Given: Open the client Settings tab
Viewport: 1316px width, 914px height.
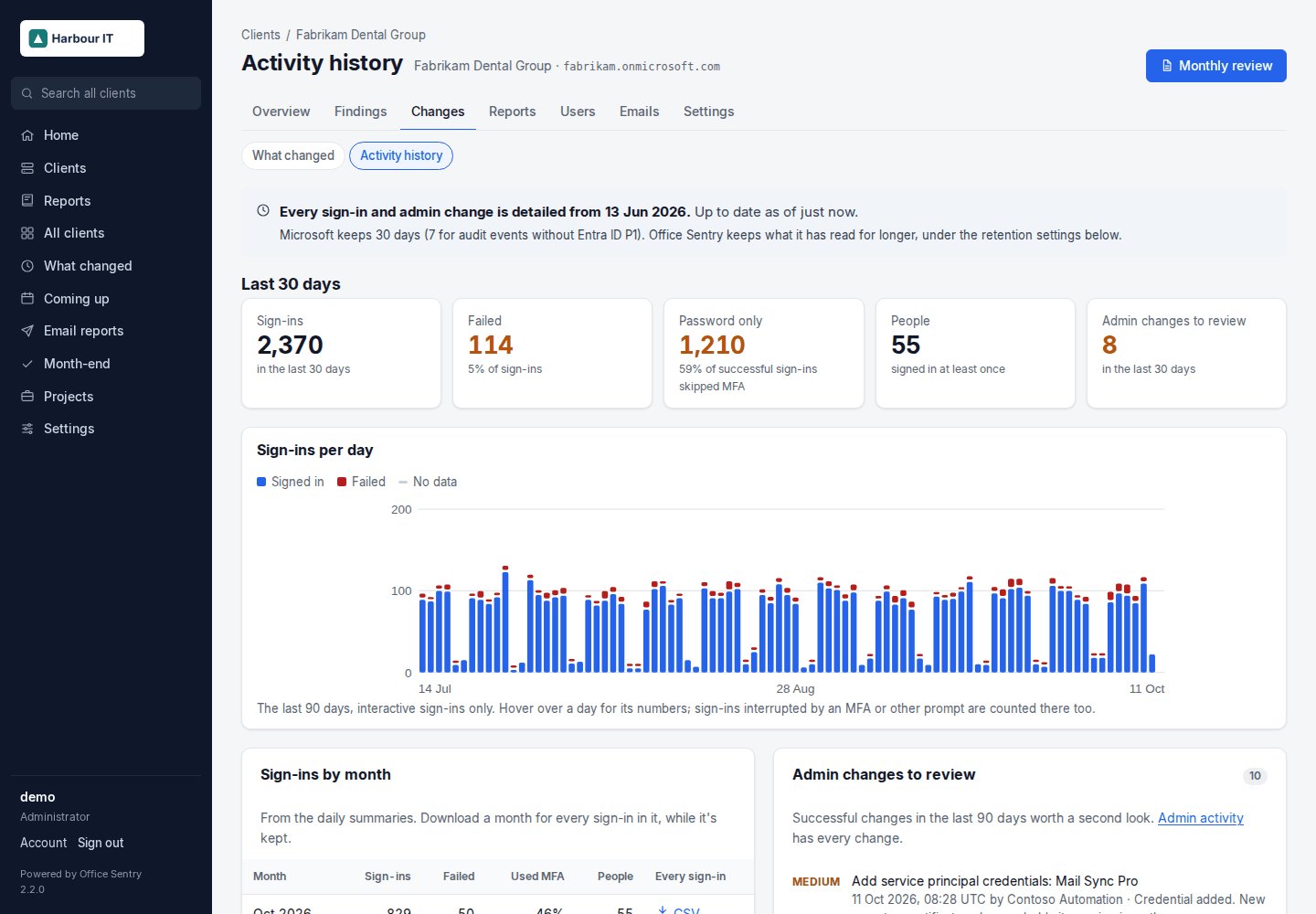Looking at the screenshot, I should [x=708, y=112].
